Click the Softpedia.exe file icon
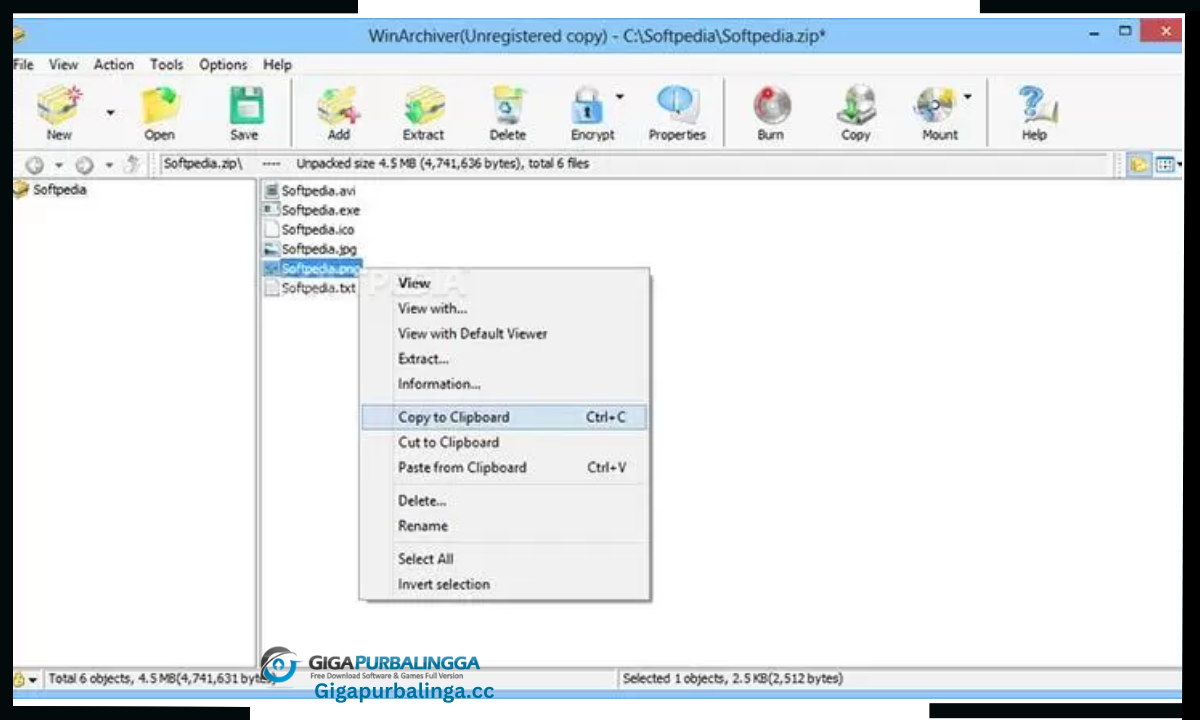Screen dimensions: 1200x720 click(x=270, y=210)
